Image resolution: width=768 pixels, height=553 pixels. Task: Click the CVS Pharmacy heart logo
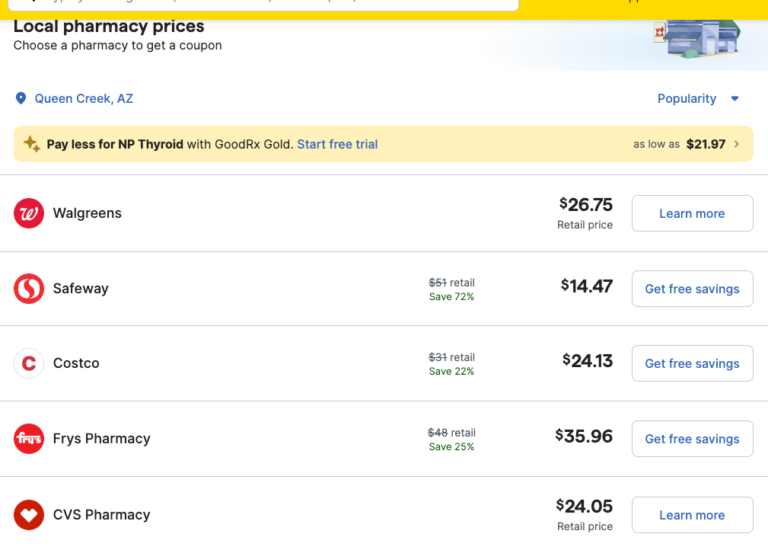29,515
